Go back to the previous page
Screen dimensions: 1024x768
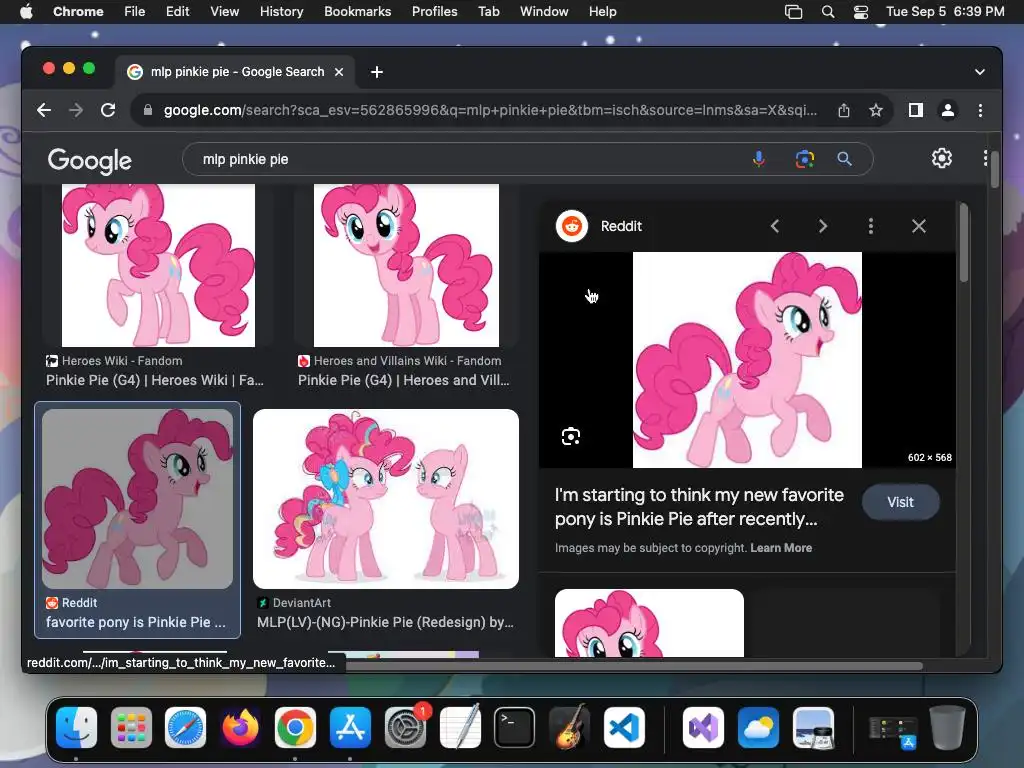pos(44,110)
